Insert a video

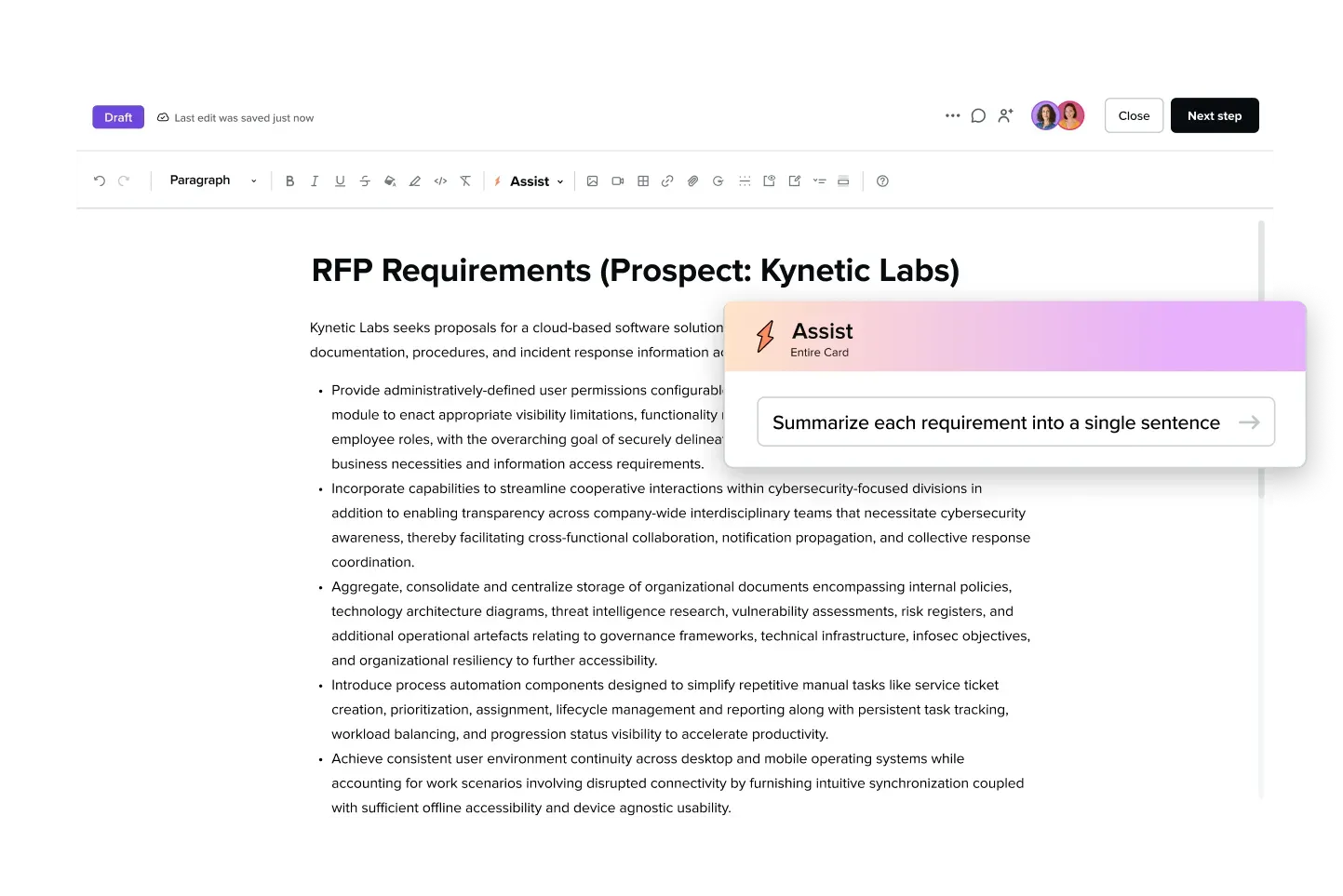tap(617, 181)
